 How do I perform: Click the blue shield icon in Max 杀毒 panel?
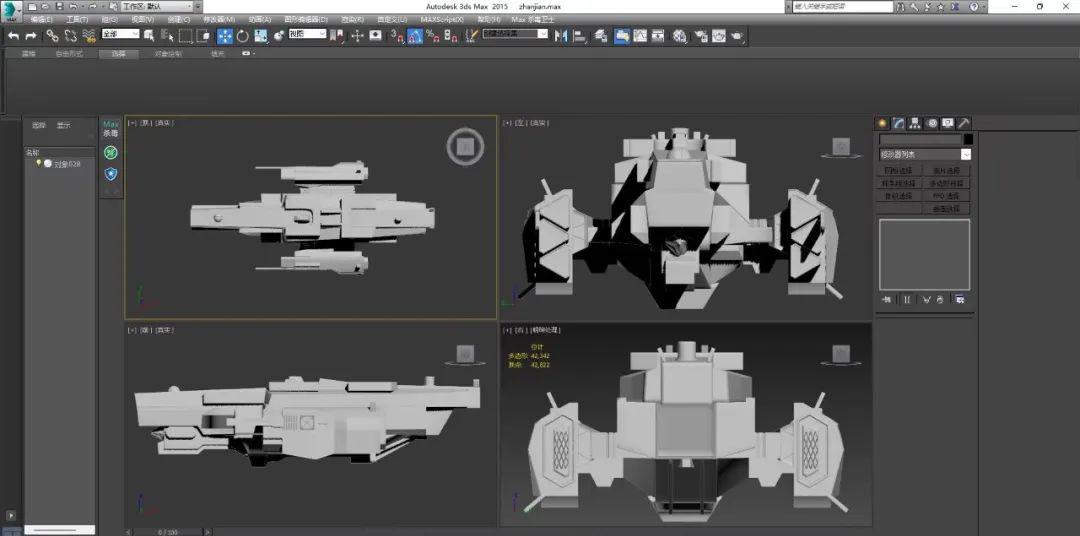tap(111, 174)
